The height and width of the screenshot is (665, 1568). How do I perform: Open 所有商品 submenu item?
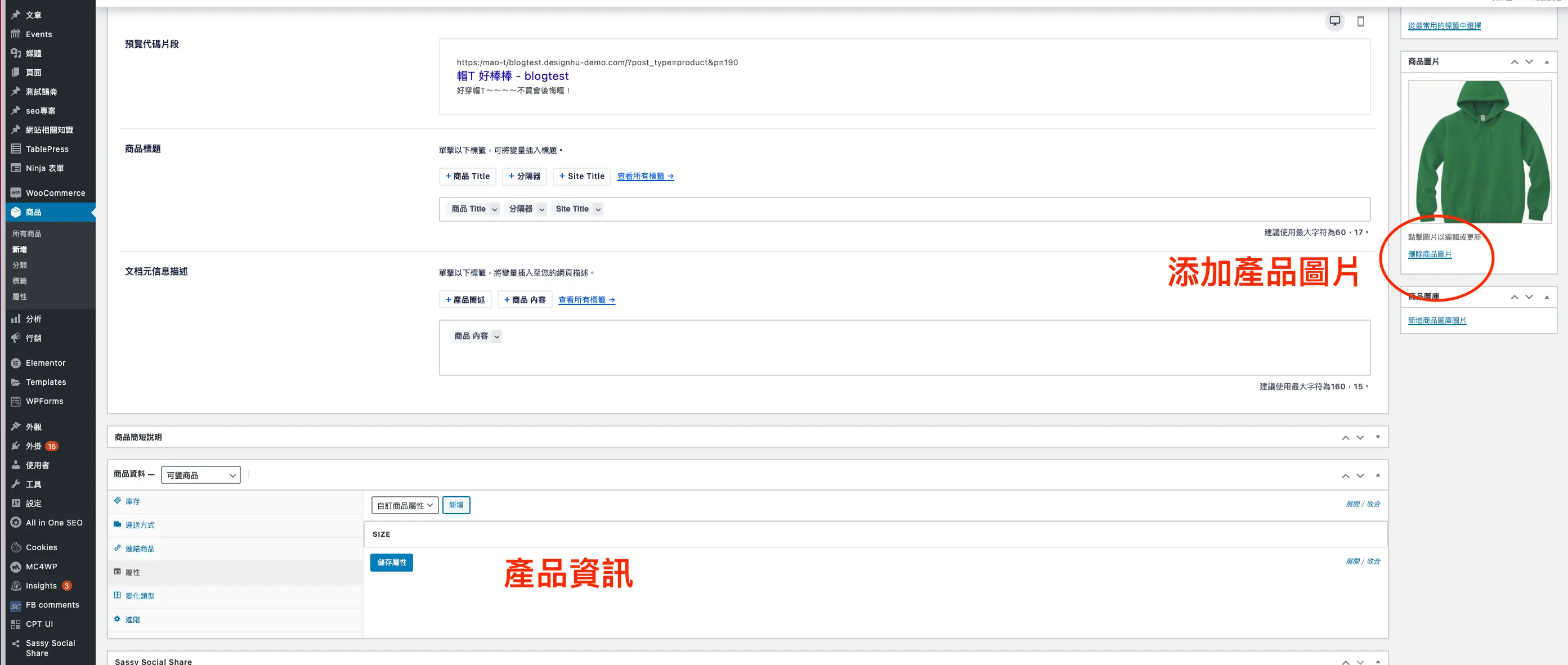tap(27, 233)
